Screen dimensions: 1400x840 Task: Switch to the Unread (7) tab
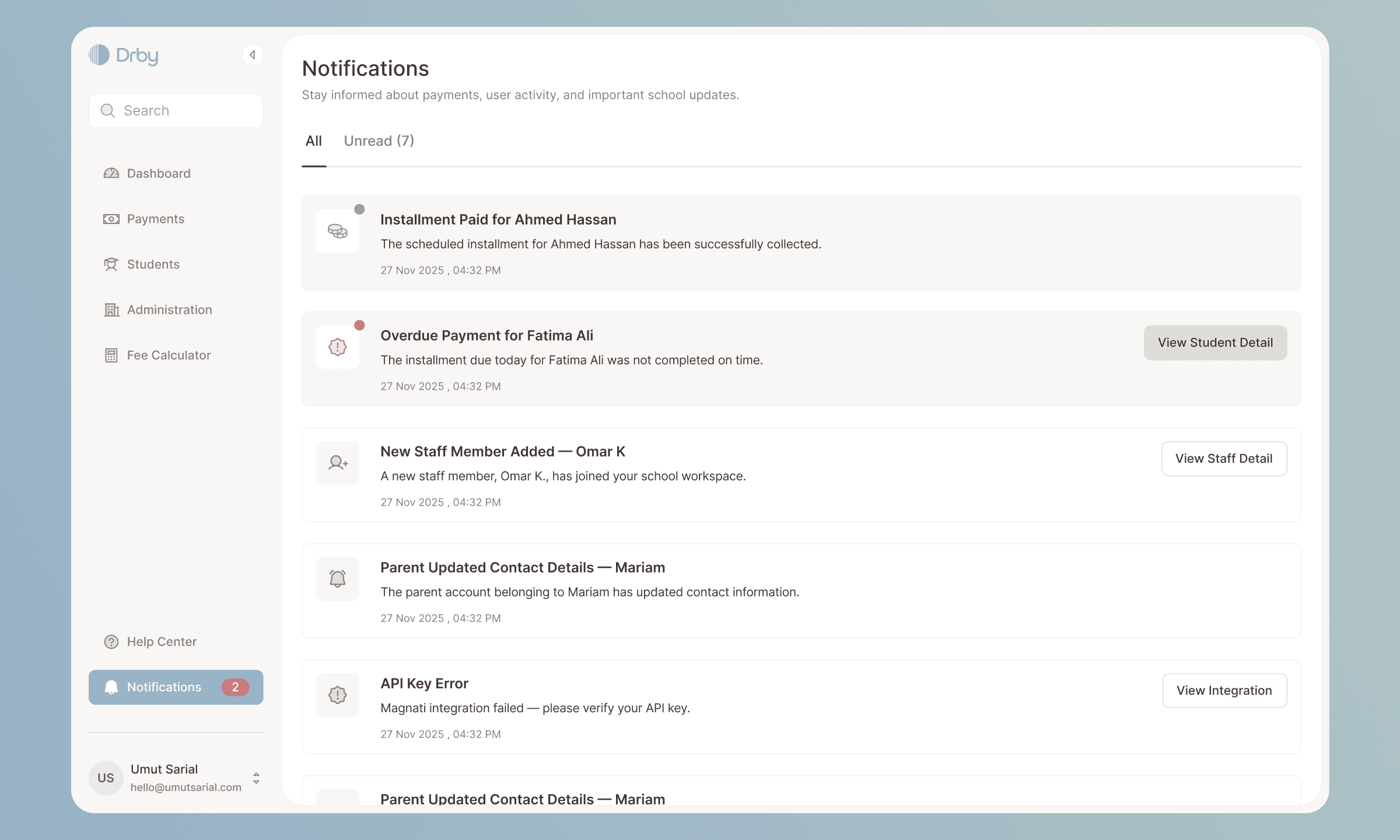(379, 141)
